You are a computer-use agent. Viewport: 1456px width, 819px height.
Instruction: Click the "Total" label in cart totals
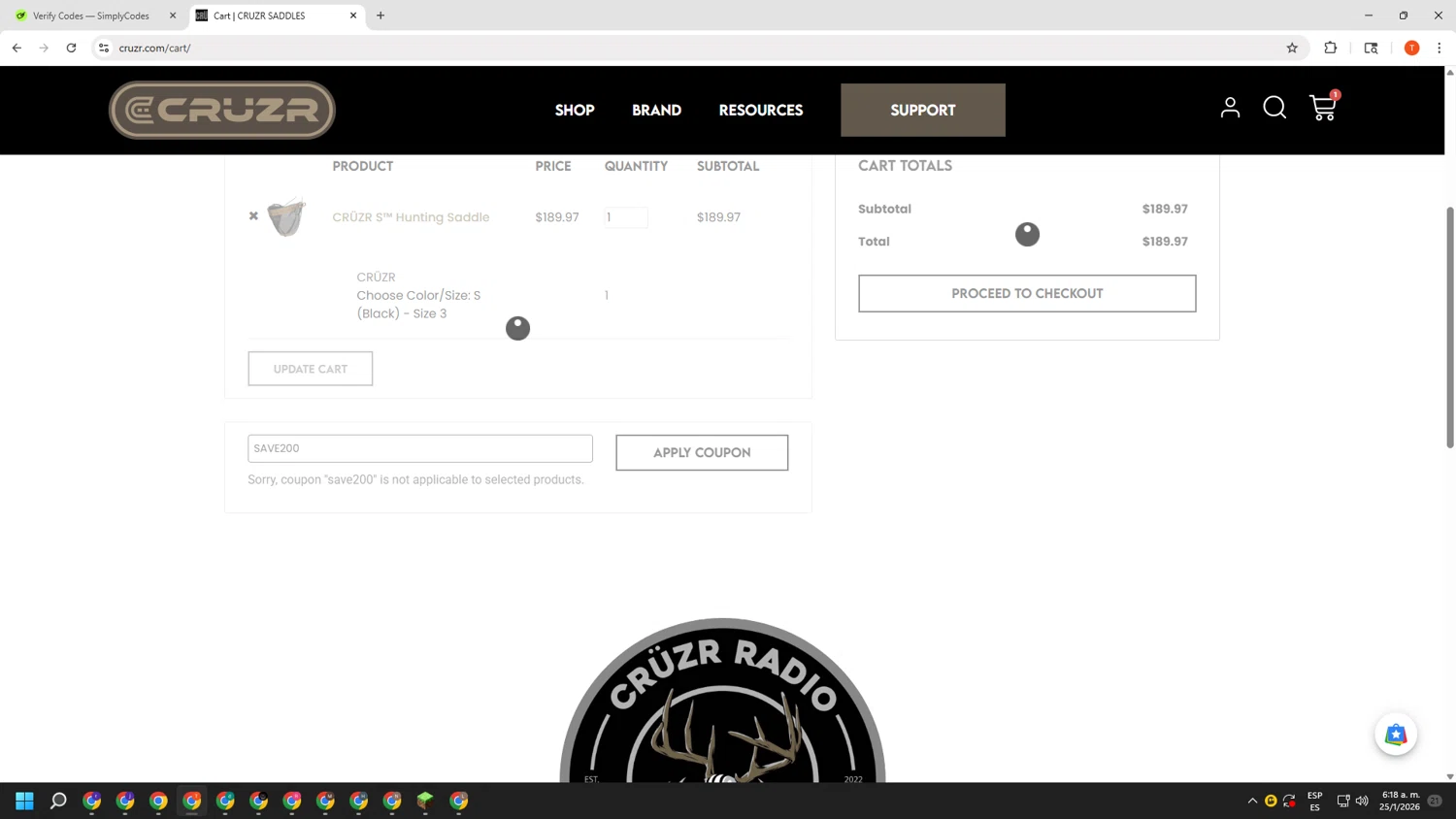click(x=874, y=242)
